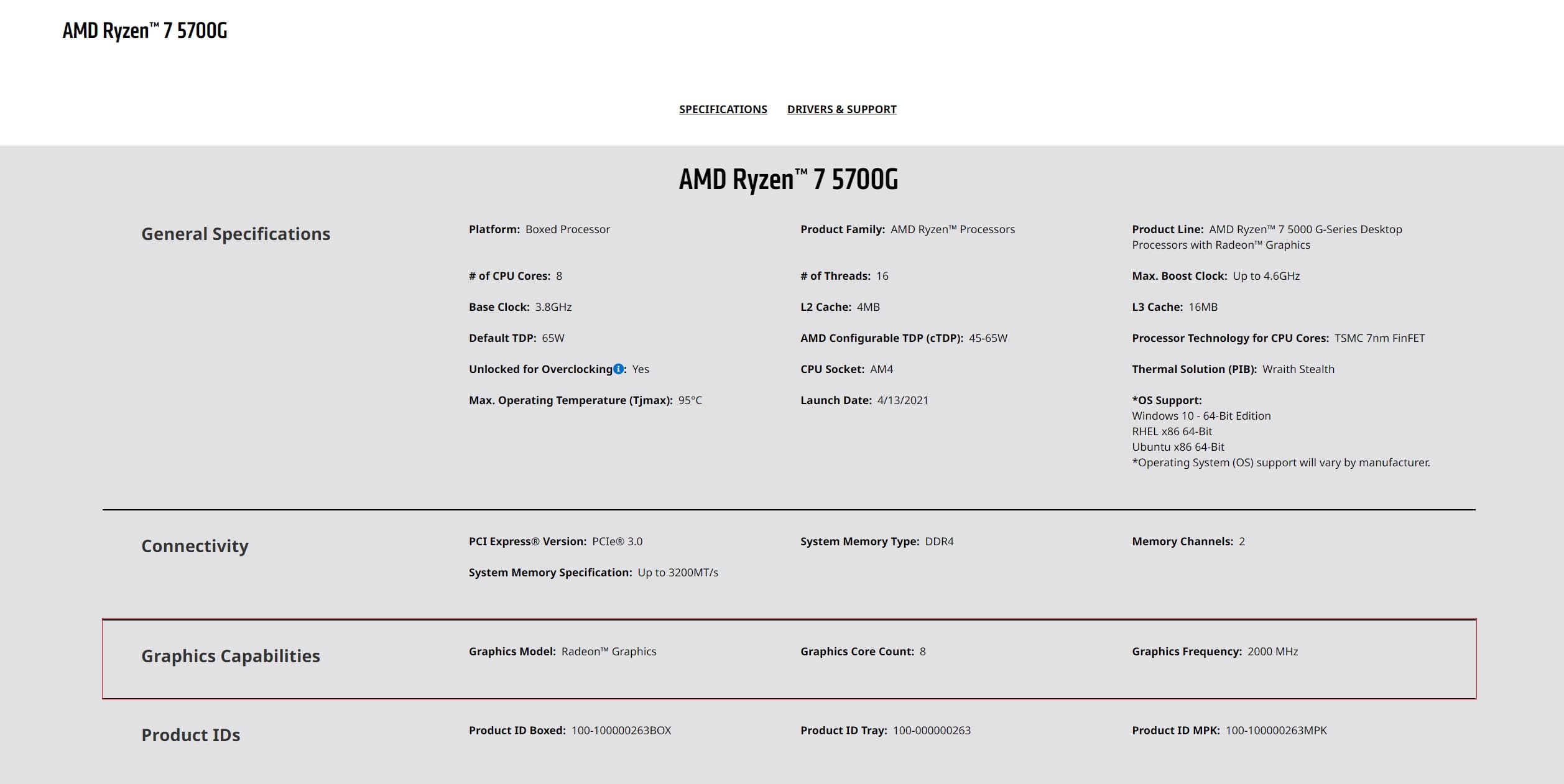Click the Graphics Frequency value 2000 MHz

click(1272, 652)
